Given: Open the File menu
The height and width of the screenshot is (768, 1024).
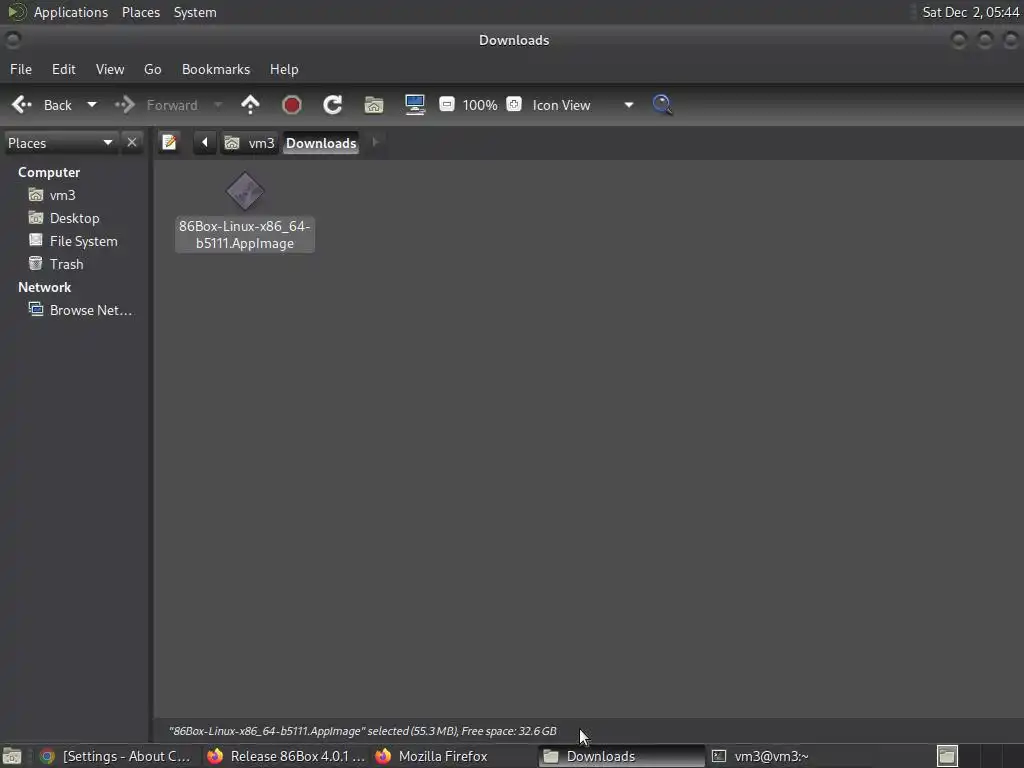Looking at the screenshot, I should 21,69.
